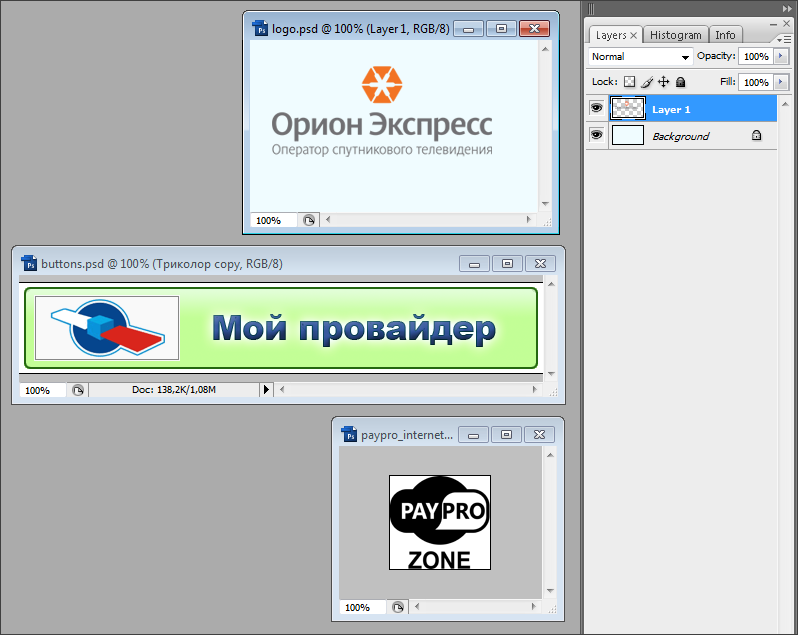Switch to the Info tab
The image size is (798, 635).
point(725,35)
